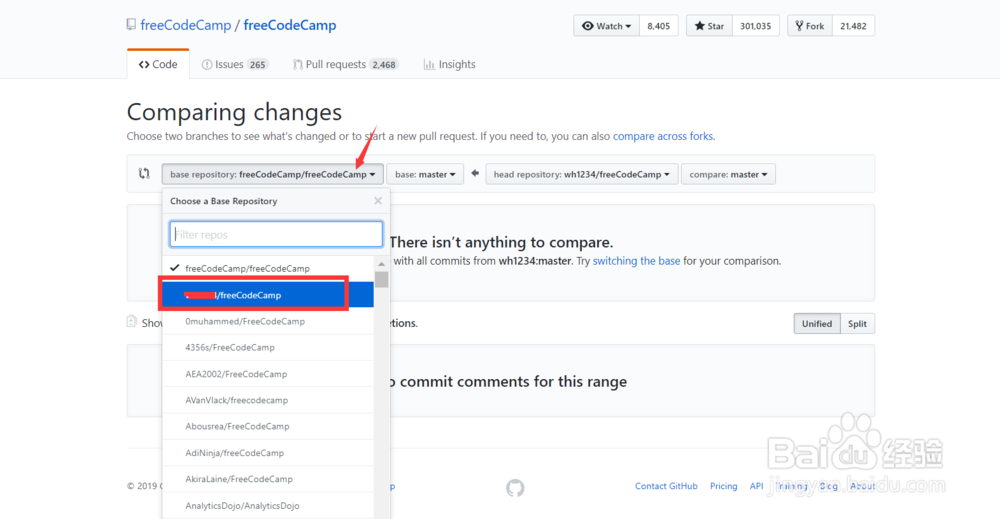Select AnalyticsDojo/AnalyticsDojo in the list
The image size is (1000, 519).
268,506
